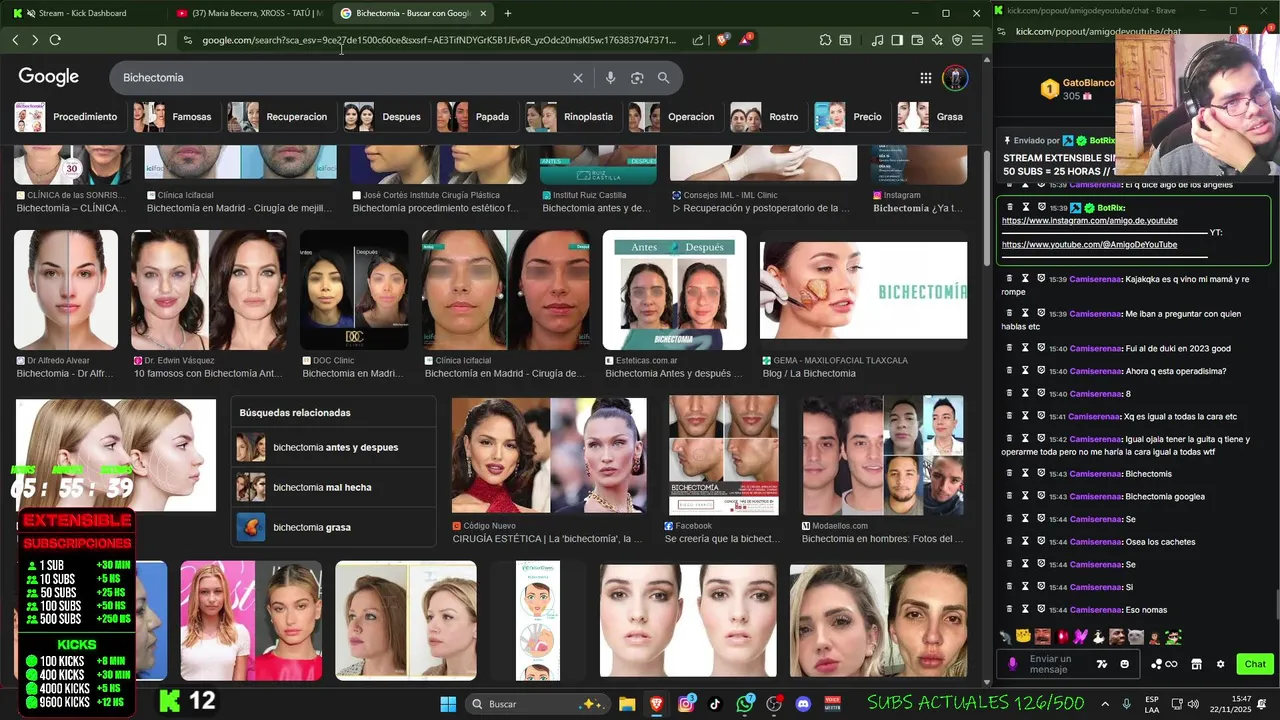Viewport: 1280px width, 720px height.
Task: Click the share icon in the address bar
Action: coord(698,40)
